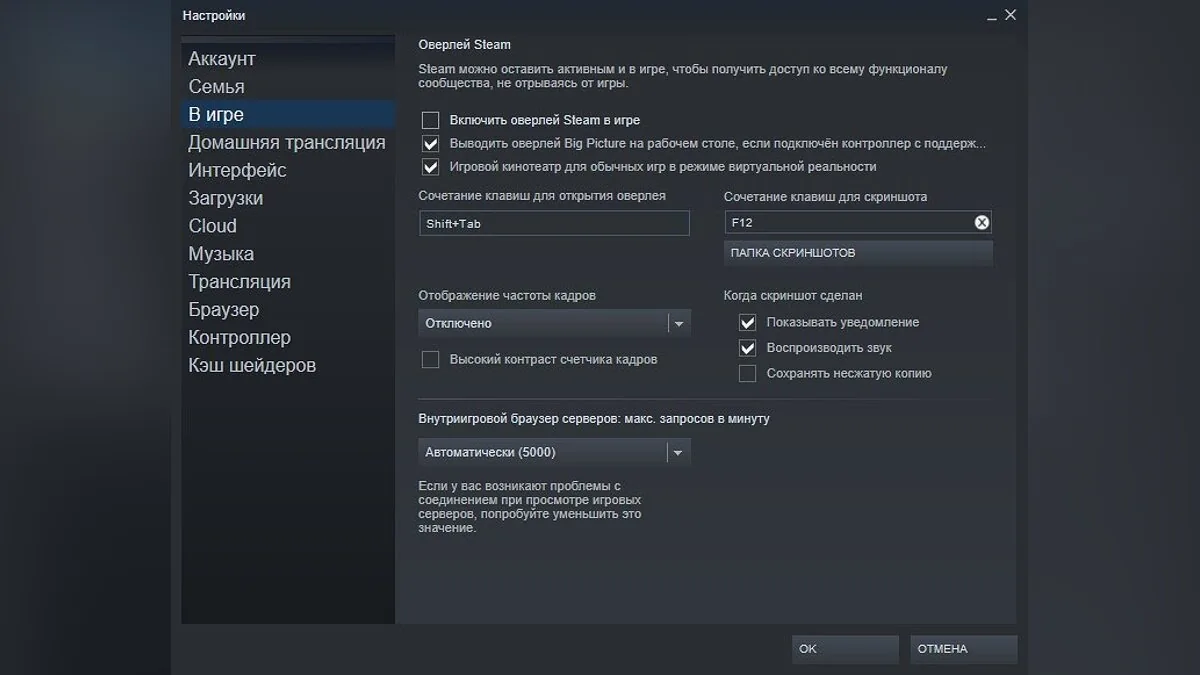Screen dimensions: 1200x675
Task: Expand the Отображение частоты кадров dropdown arrow
Action: [x=679, y=324]
